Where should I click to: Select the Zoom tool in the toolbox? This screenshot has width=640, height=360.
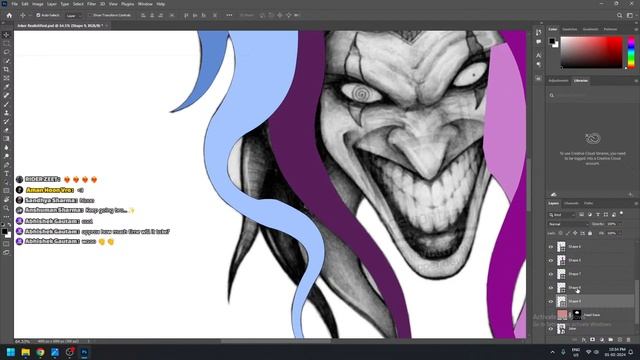(6, 208)
